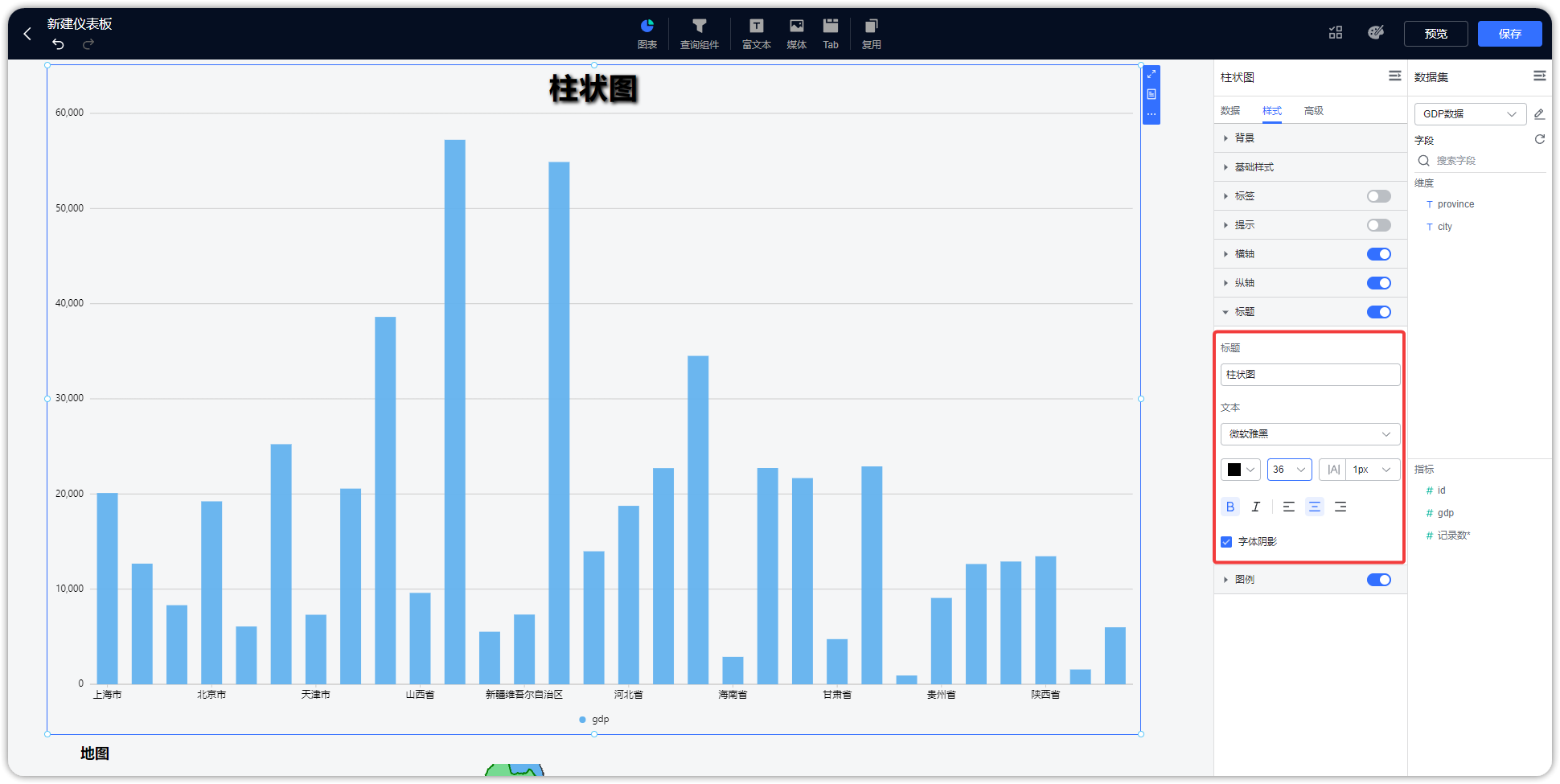
Task: Add a Tab component
Action: pyautogui.click(x=831, y=34)
